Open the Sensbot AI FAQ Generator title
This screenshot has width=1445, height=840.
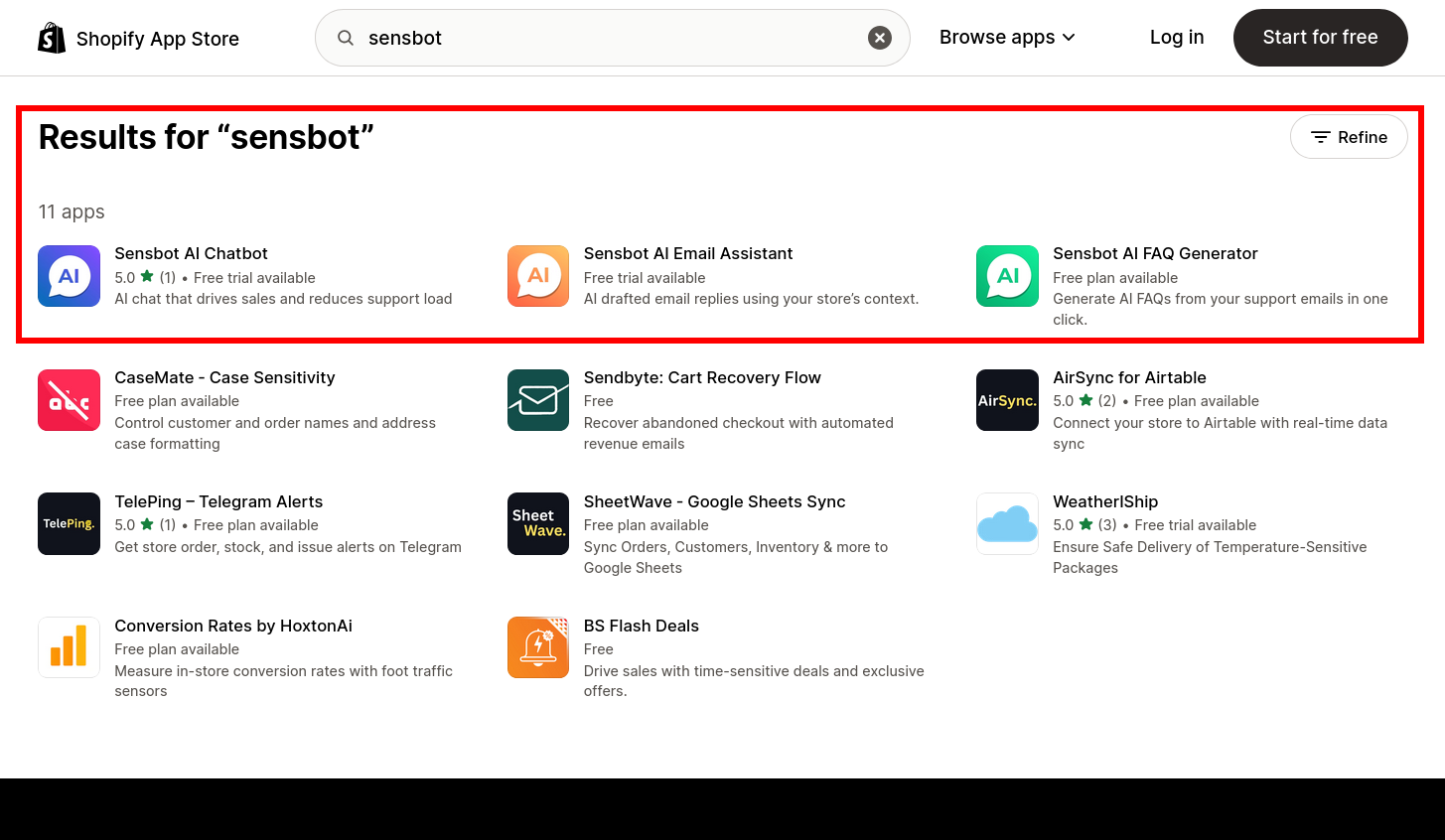click(1155, 253)
